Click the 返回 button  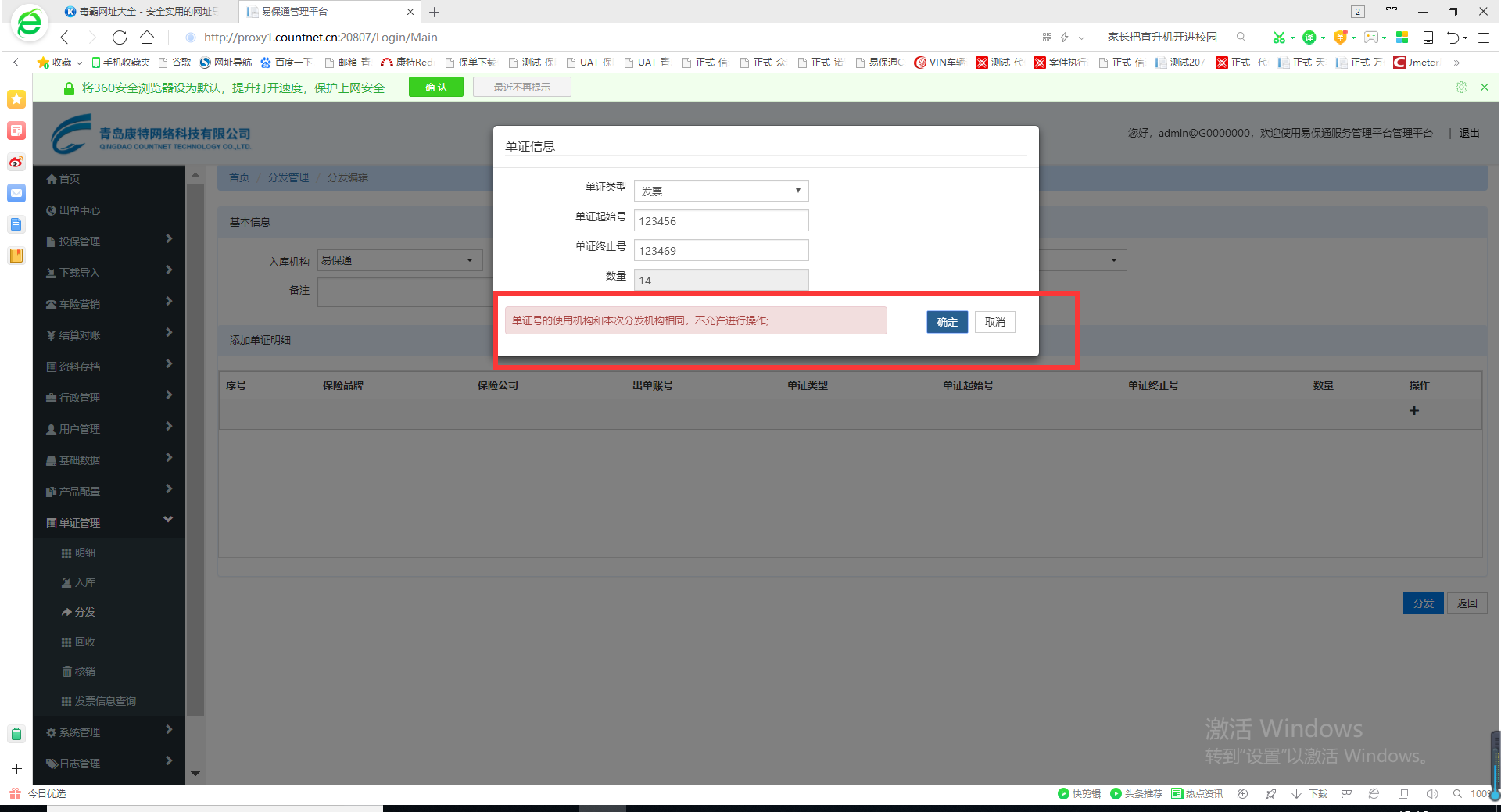point(1467,603)
